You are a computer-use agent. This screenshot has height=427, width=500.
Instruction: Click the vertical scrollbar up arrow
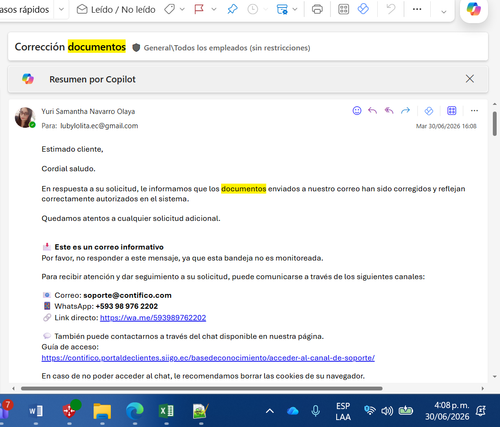[x=495, y=104]
